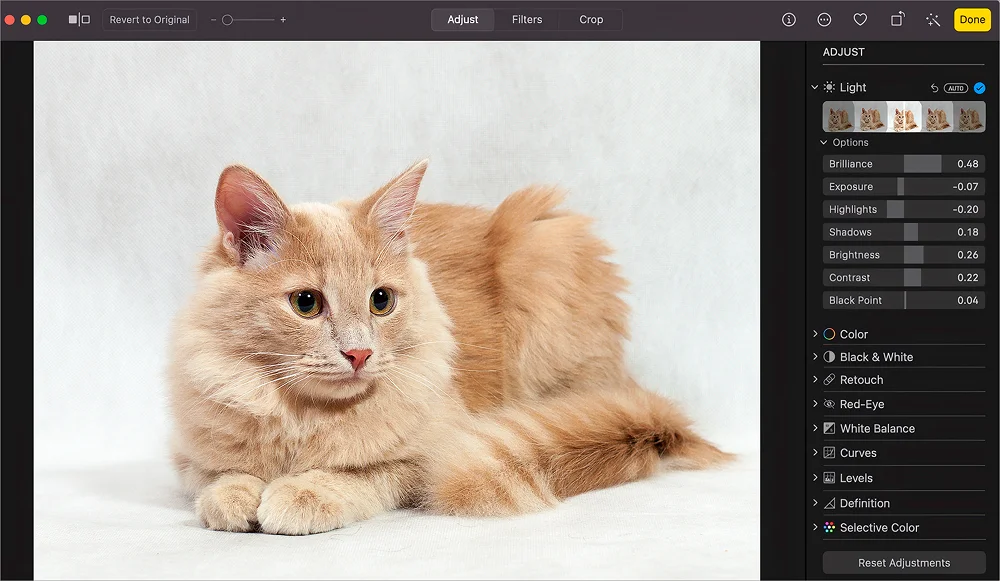Select the leftmost Light preview thumbnail

click(838, 117)
